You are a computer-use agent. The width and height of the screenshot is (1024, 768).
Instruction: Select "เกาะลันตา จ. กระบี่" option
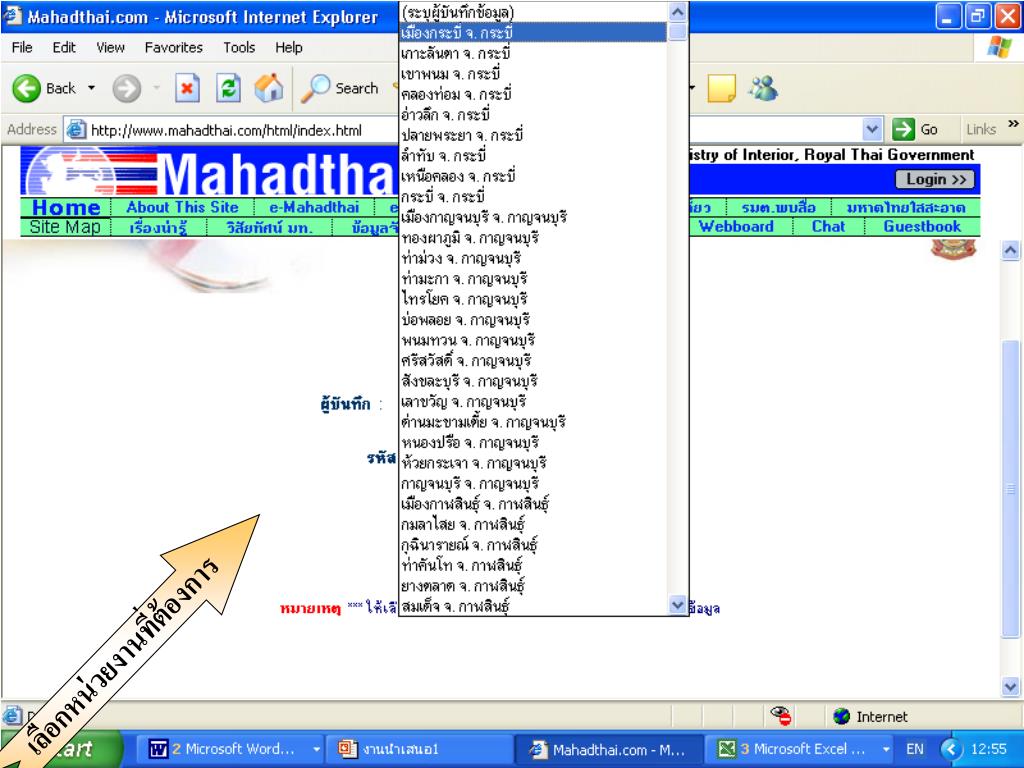pos(534,53)
